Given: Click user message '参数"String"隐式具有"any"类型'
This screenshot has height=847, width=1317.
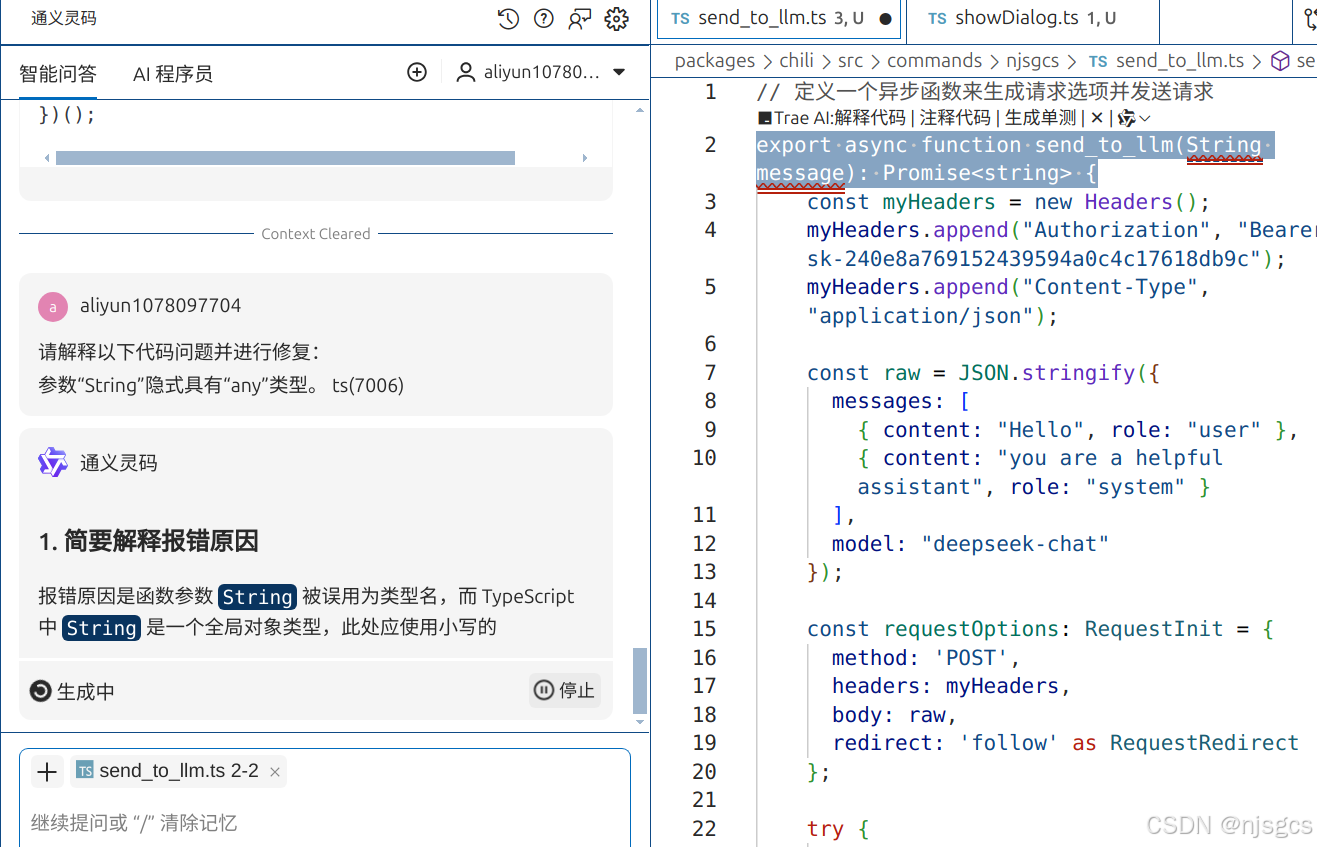Looking at the screenshot, I should (x=221, y=385).
